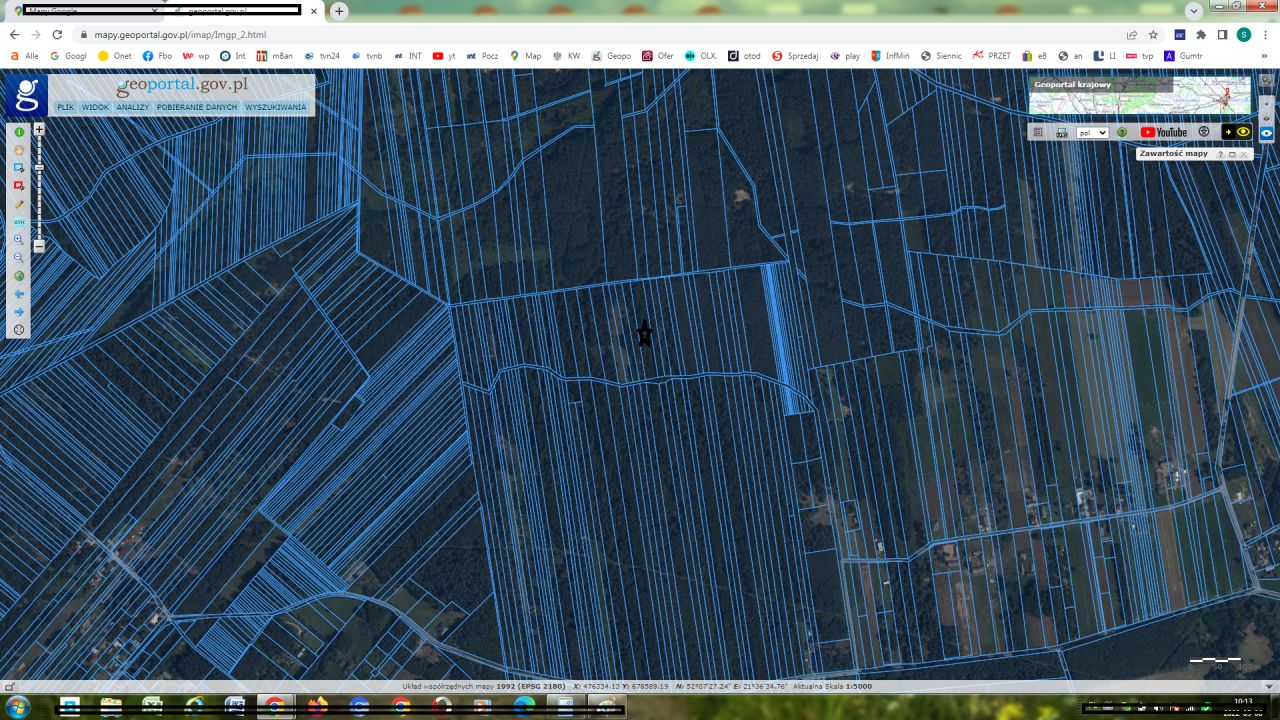The width and height of the screenshot is (1280, 720).
Task: Open a new browser tab
Action: coord(339,11)
